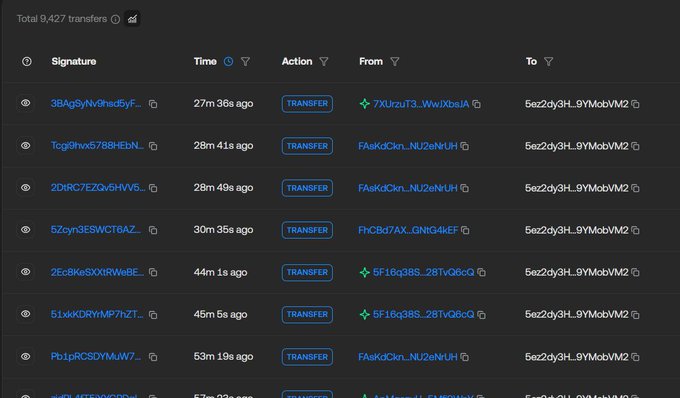The width and height of the screenshot is (680, 398).
Task: Copy signature Tcgi9hvx5788HEbN
Action: (153, 146)
